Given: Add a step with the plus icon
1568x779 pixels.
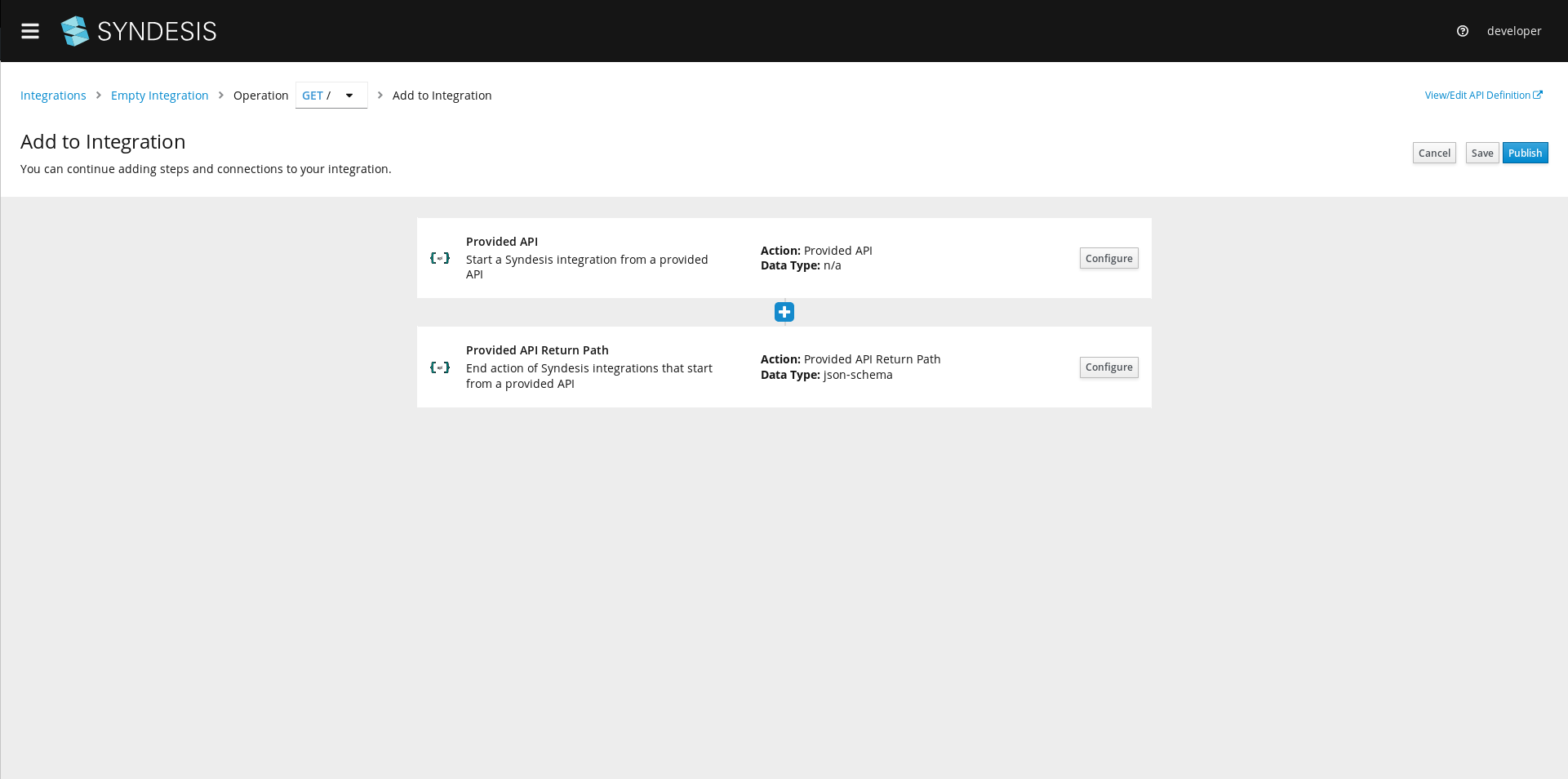Looking at the screenshot, I should (x=784, y=312).
